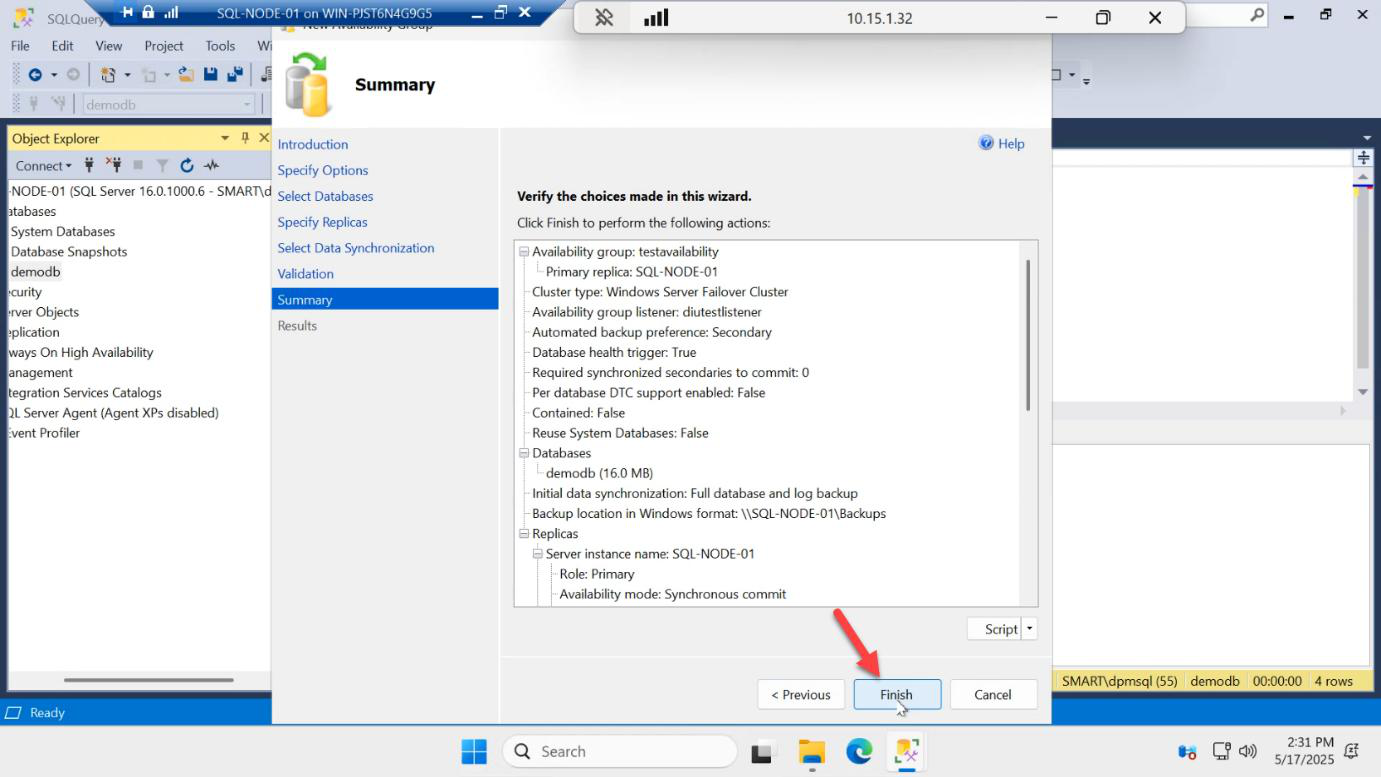The width and height of the screenshot is (1381, 777).
Task: Click the Navigate Forward toolbar icon
Action: pos(73,75)
